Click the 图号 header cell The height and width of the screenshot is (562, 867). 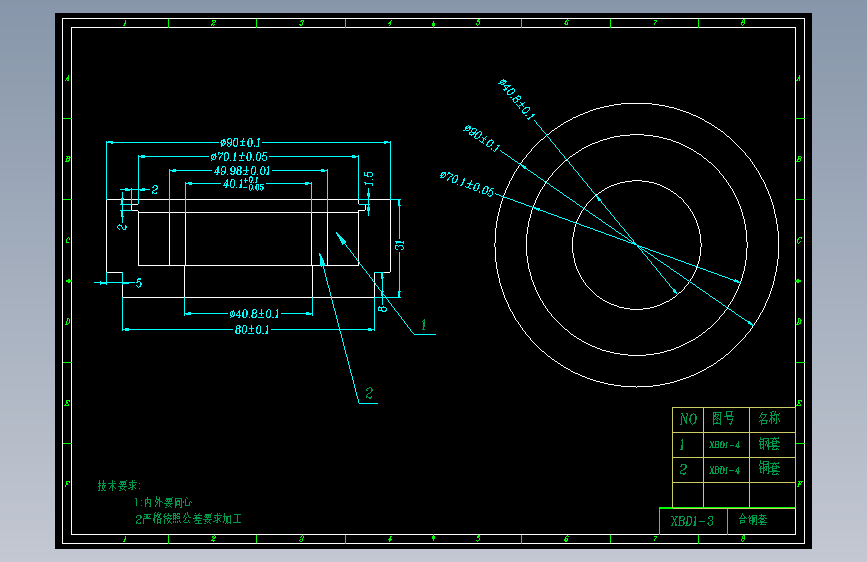(x=726, y=419)
